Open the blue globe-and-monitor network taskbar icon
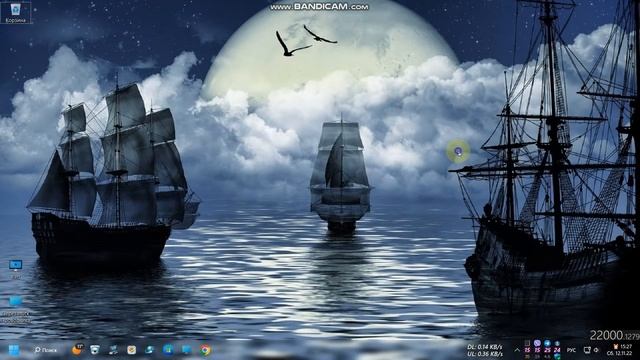The image size is (640, 360). (x=150, y=349)
